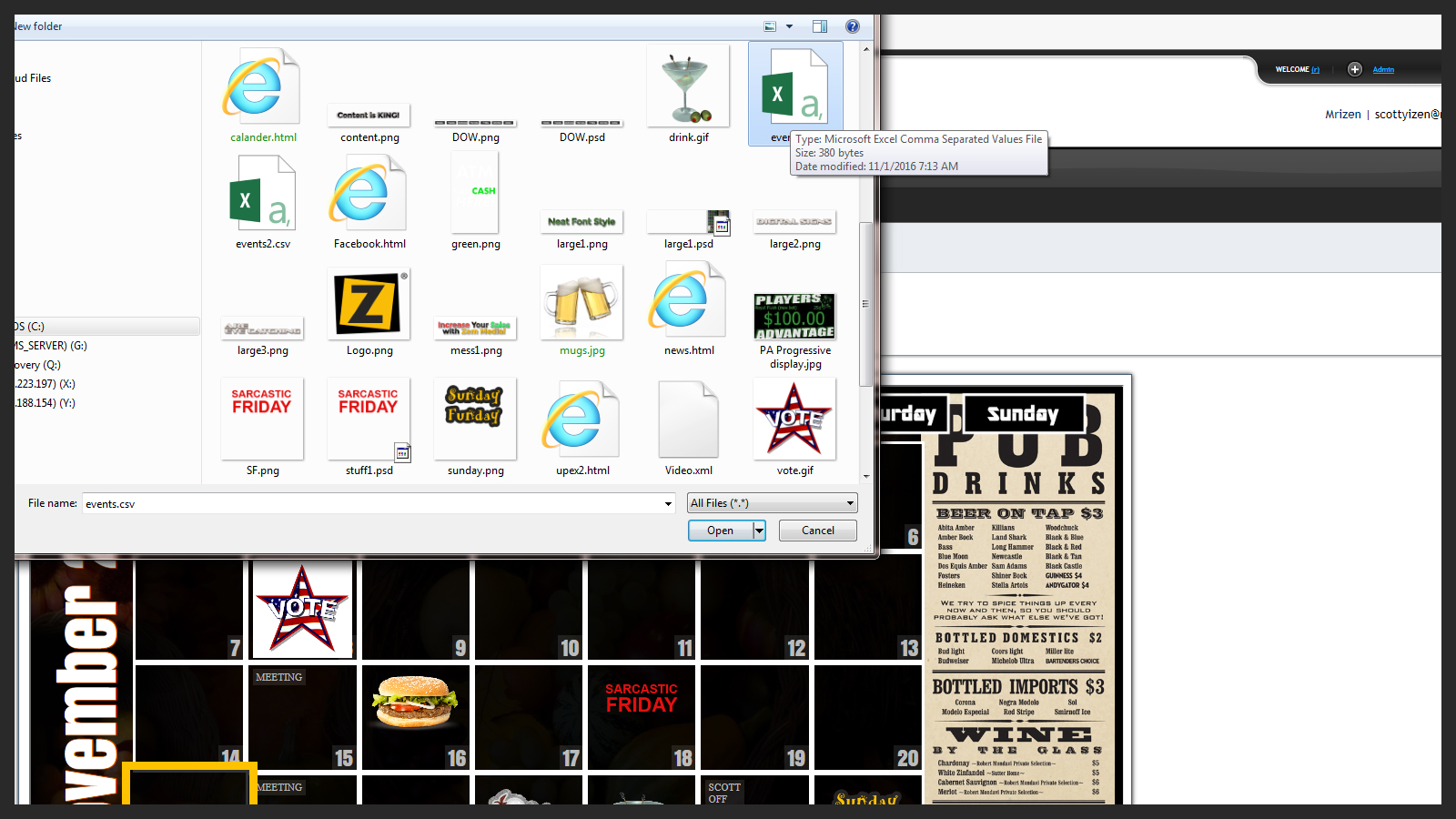Select the (G:) server drive

tap(51, 345)
